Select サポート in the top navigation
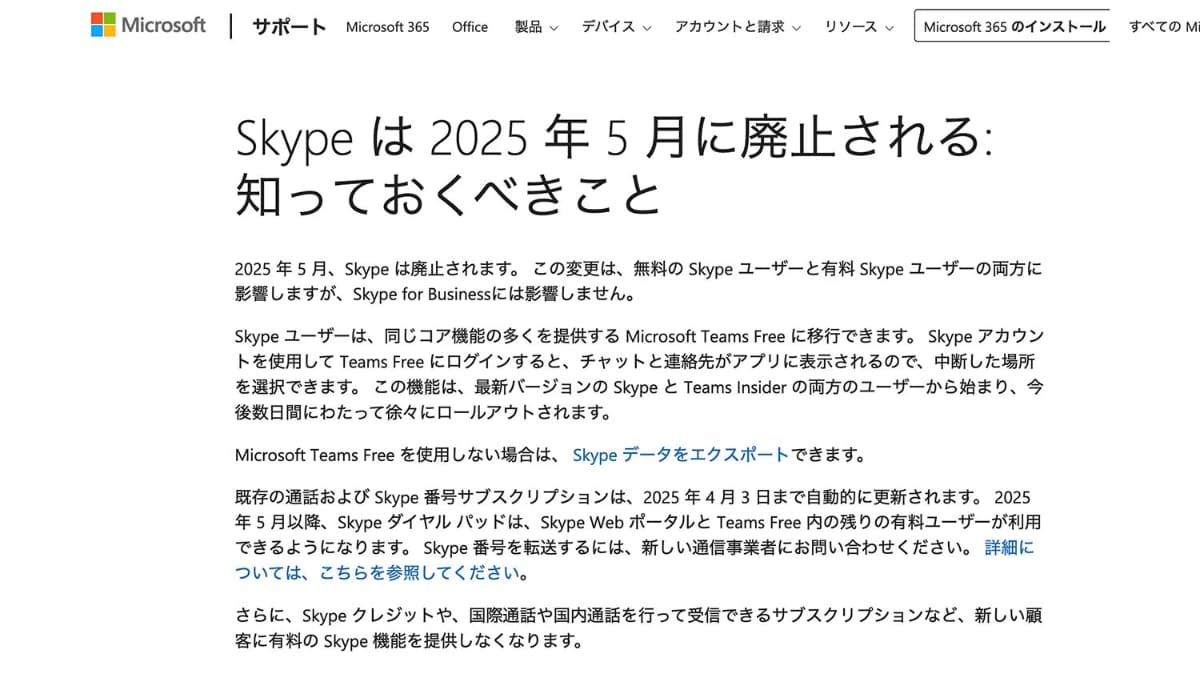This screenshot has height=686, width=1200. click(288, 27)
